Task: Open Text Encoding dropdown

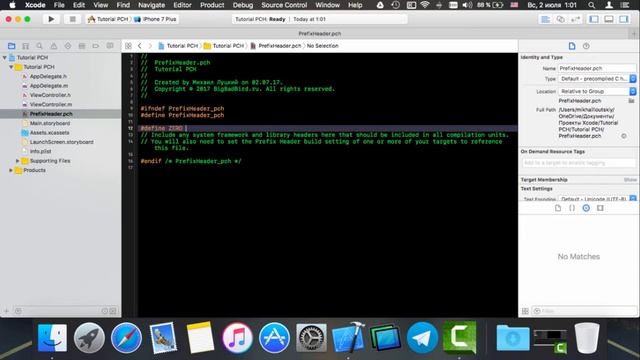Action: click(597, 199)
